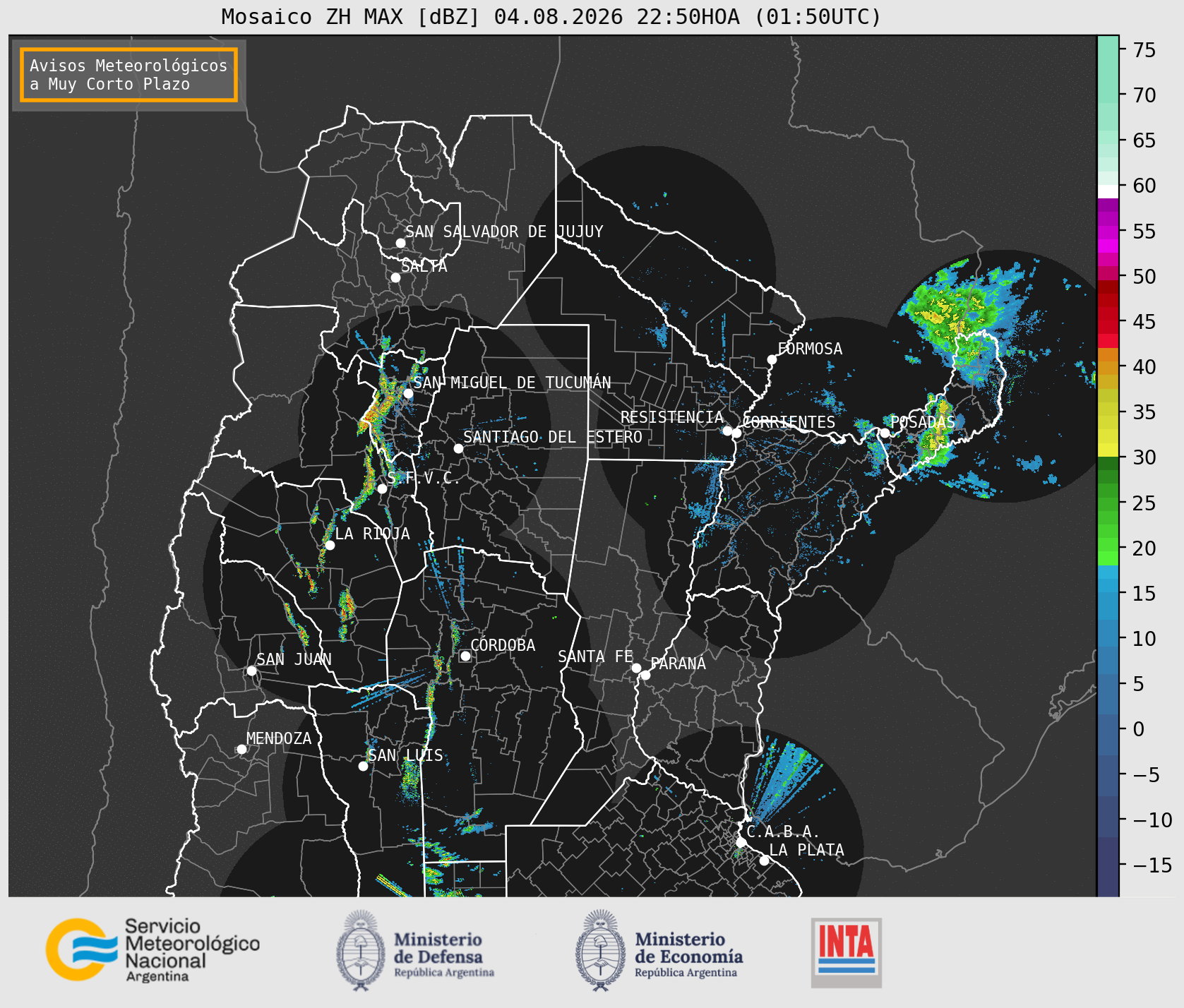Viewport: 1184px width, 1008px height.
Task: Click the Santiago del Estero city label
Action: point(553,437)
